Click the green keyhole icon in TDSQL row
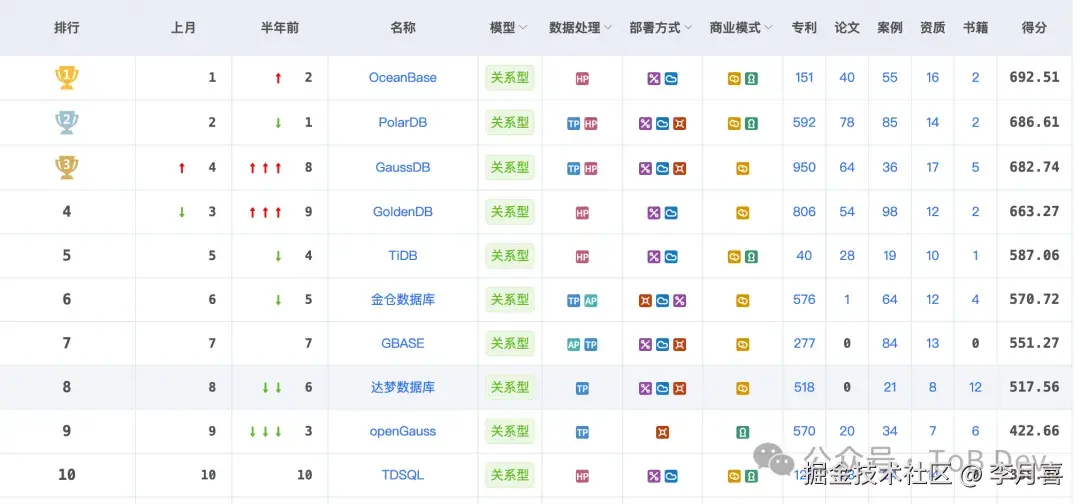This screenshot has width=1080, height=504. point(751,476)
